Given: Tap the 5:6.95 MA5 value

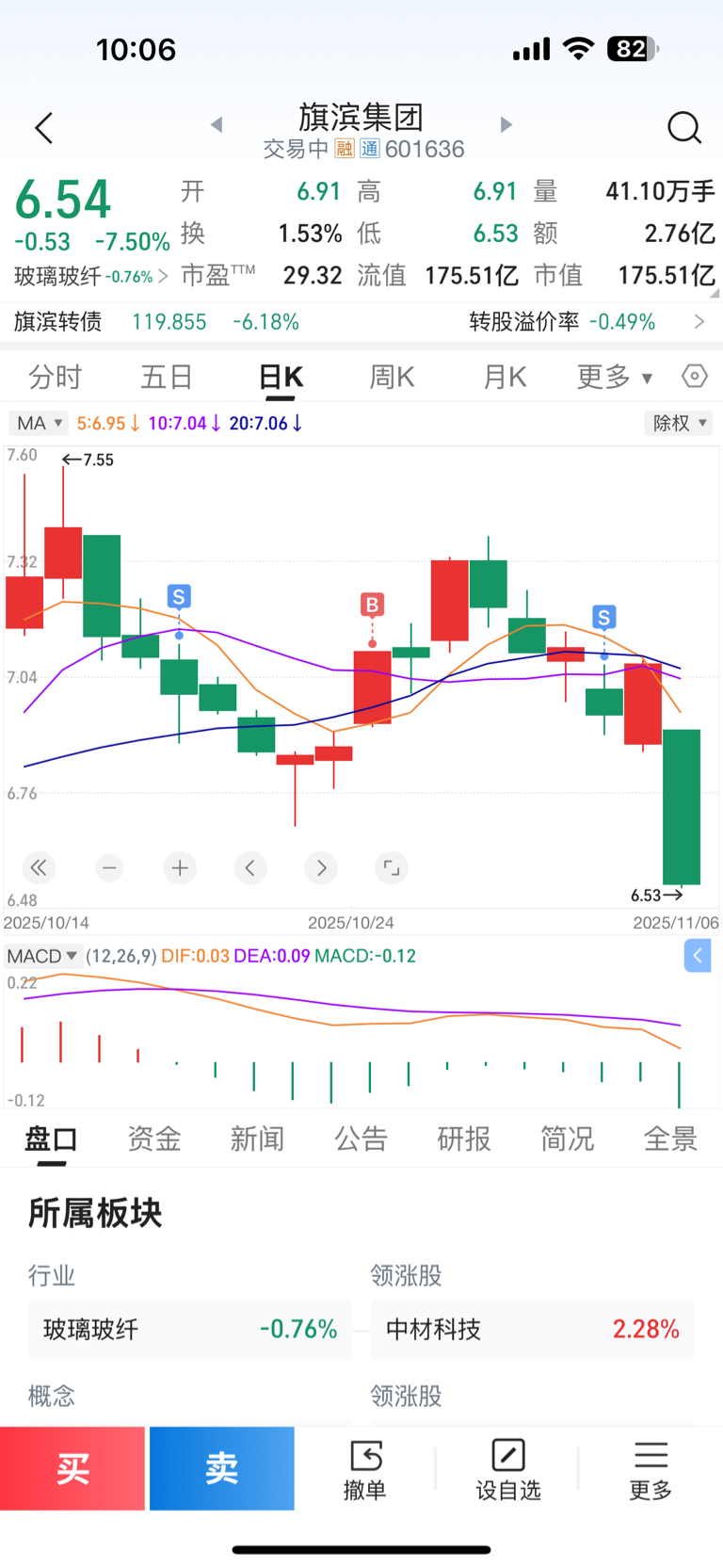Looking at the screenshot, I should [x=107, y=424].
